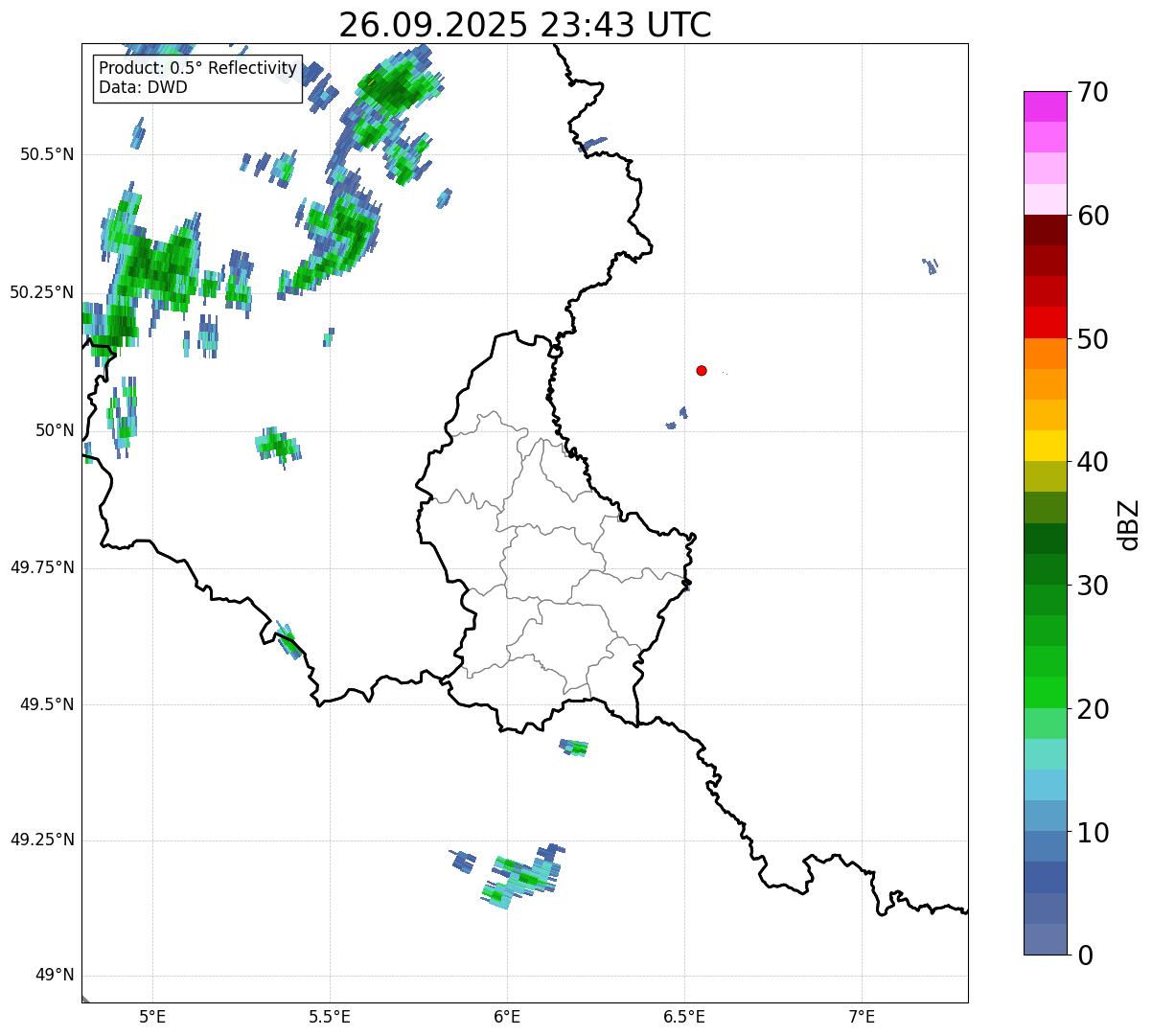Select the Product: 0.5° Reflectivity text

click(197, 68)
